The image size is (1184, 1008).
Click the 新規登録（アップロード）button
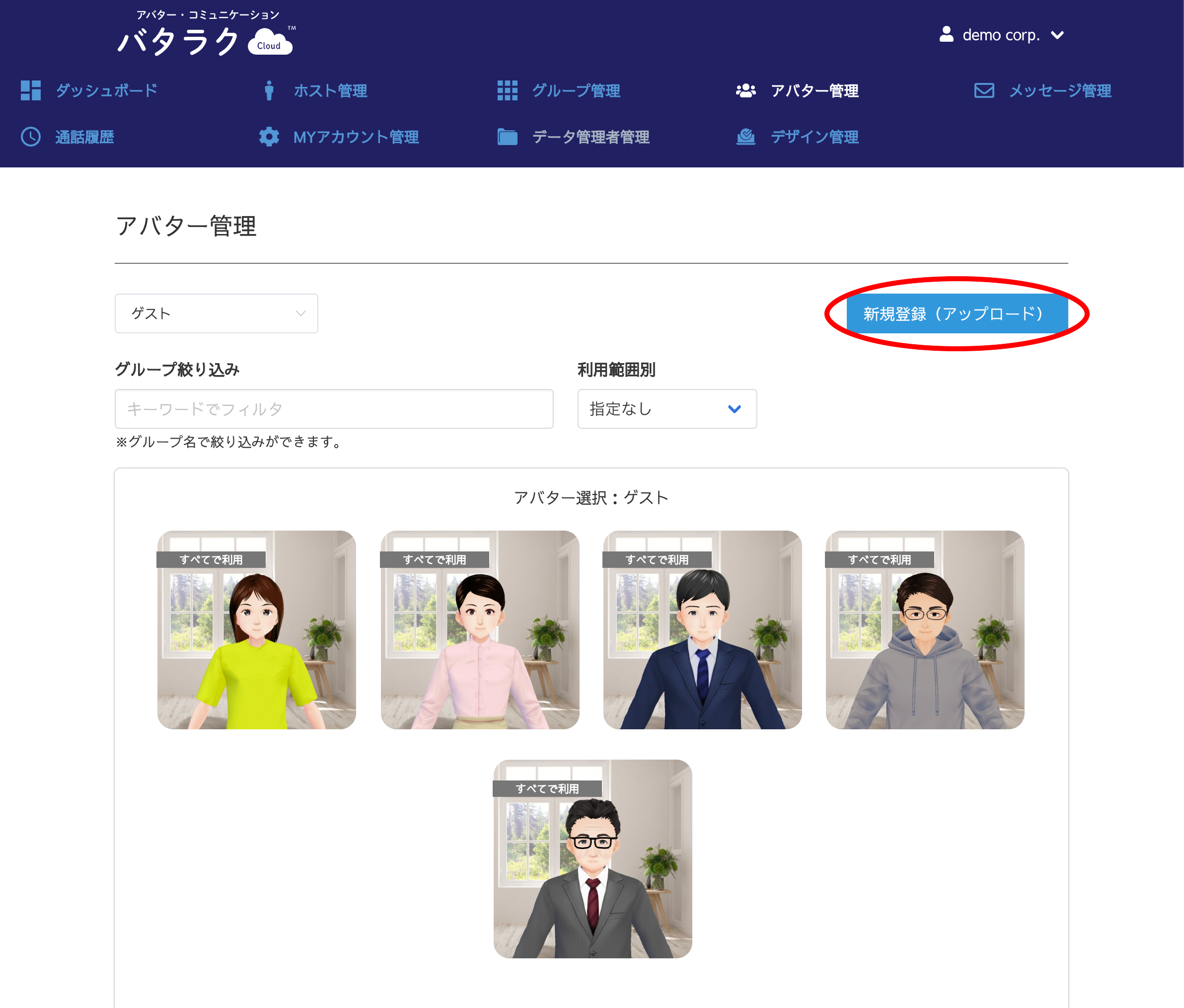[956, 313]
